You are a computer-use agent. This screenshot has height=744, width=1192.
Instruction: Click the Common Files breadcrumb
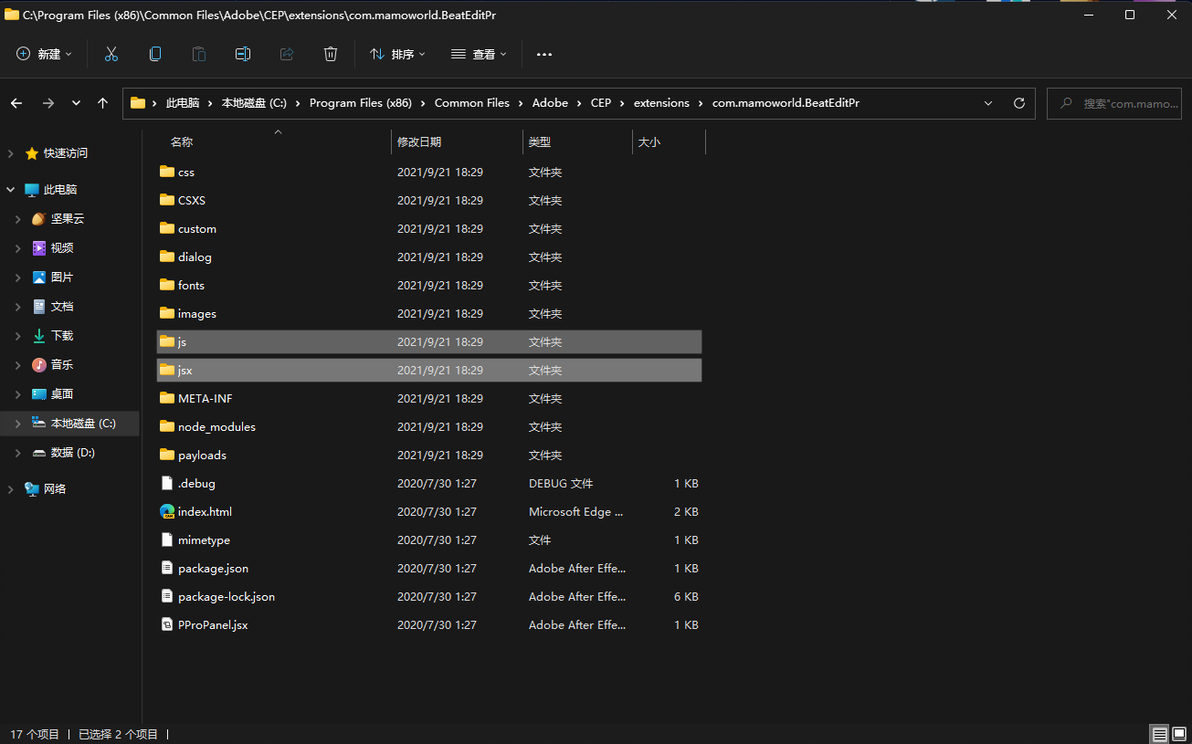pyautogui.click(x=472, y=103)
